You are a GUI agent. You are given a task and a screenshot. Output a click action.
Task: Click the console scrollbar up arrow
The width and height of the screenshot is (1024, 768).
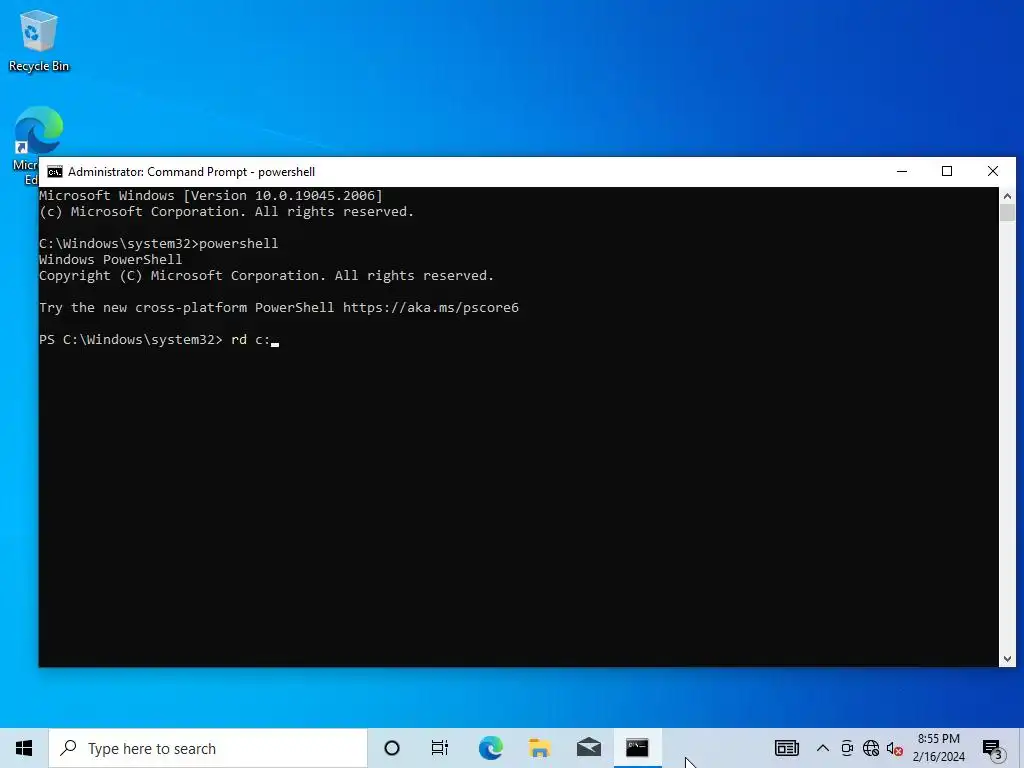click(1007, 195)
